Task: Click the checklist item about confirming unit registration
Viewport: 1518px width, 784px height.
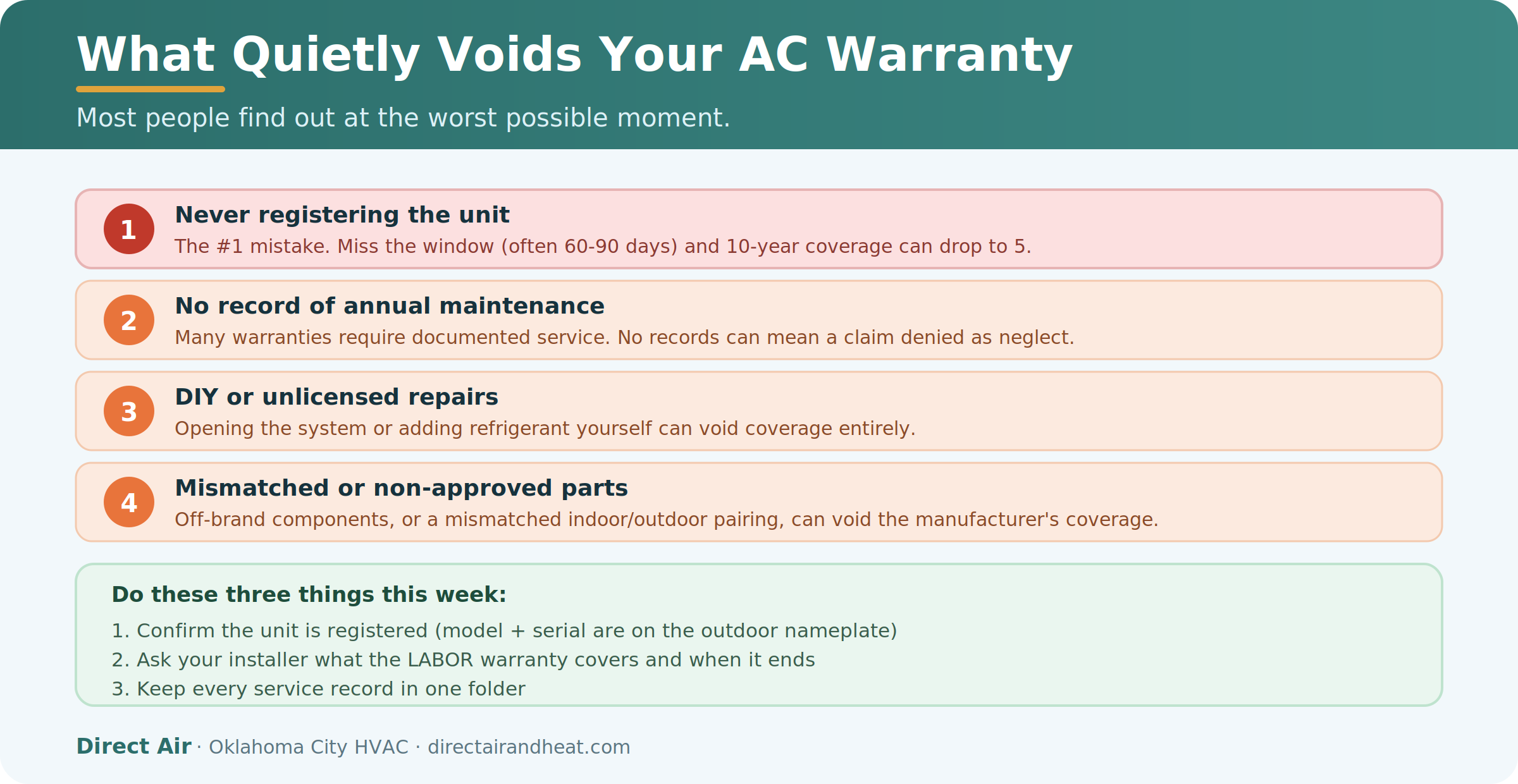Action: click(504, 631)
